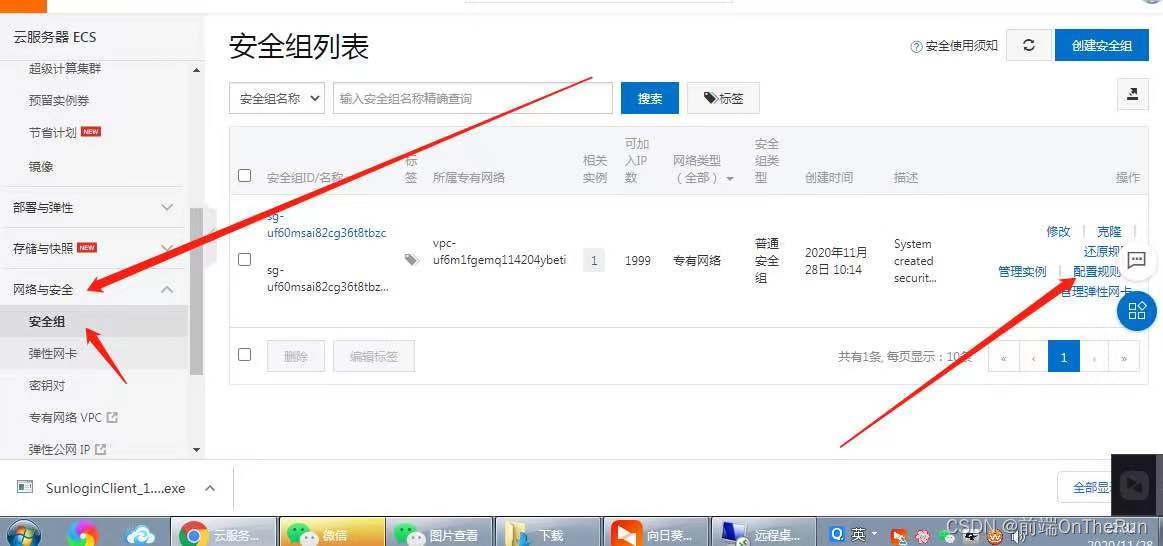
Task: Click the sidebar vertical scrollbar thumb
Action: point(197,291)
